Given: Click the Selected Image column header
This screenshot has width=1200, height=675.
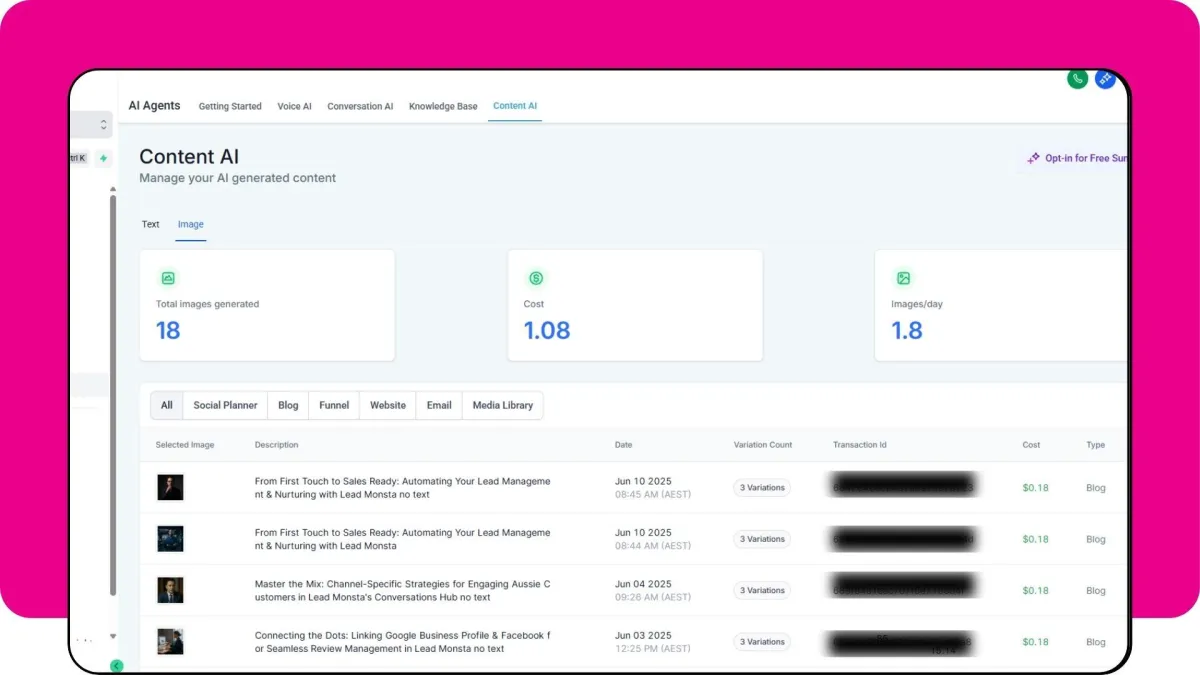Looking at the screenshot, I should pos(185,445).
